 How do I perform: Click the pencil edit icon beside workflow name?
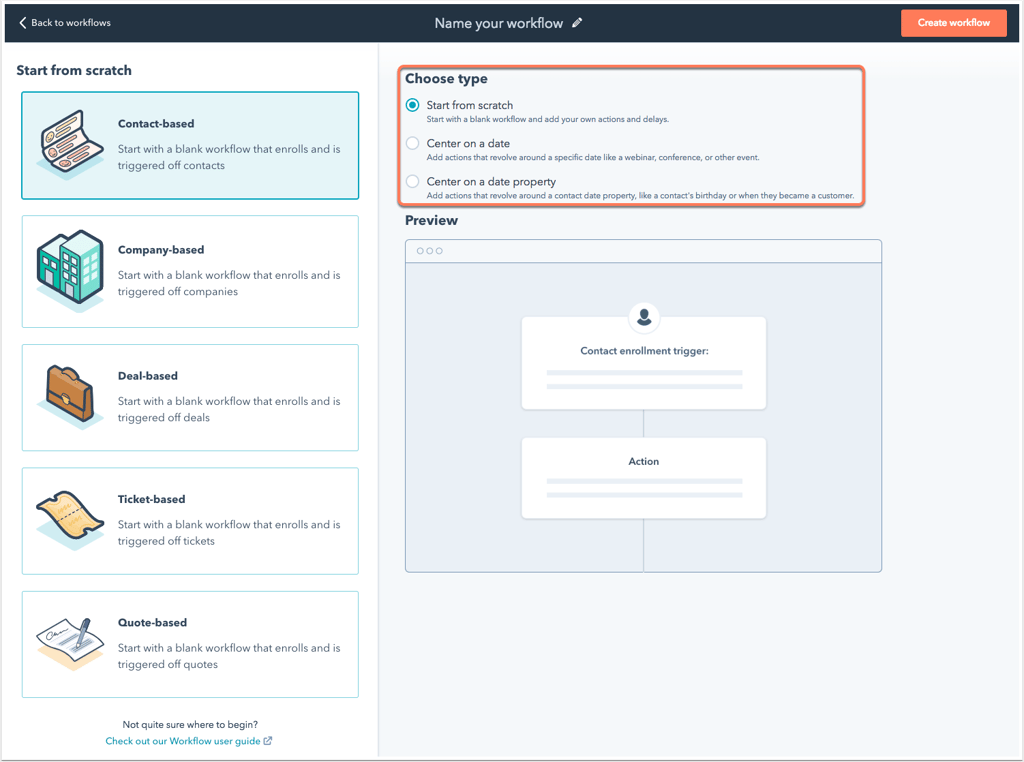pyautogui.click(x=577, y=23)
